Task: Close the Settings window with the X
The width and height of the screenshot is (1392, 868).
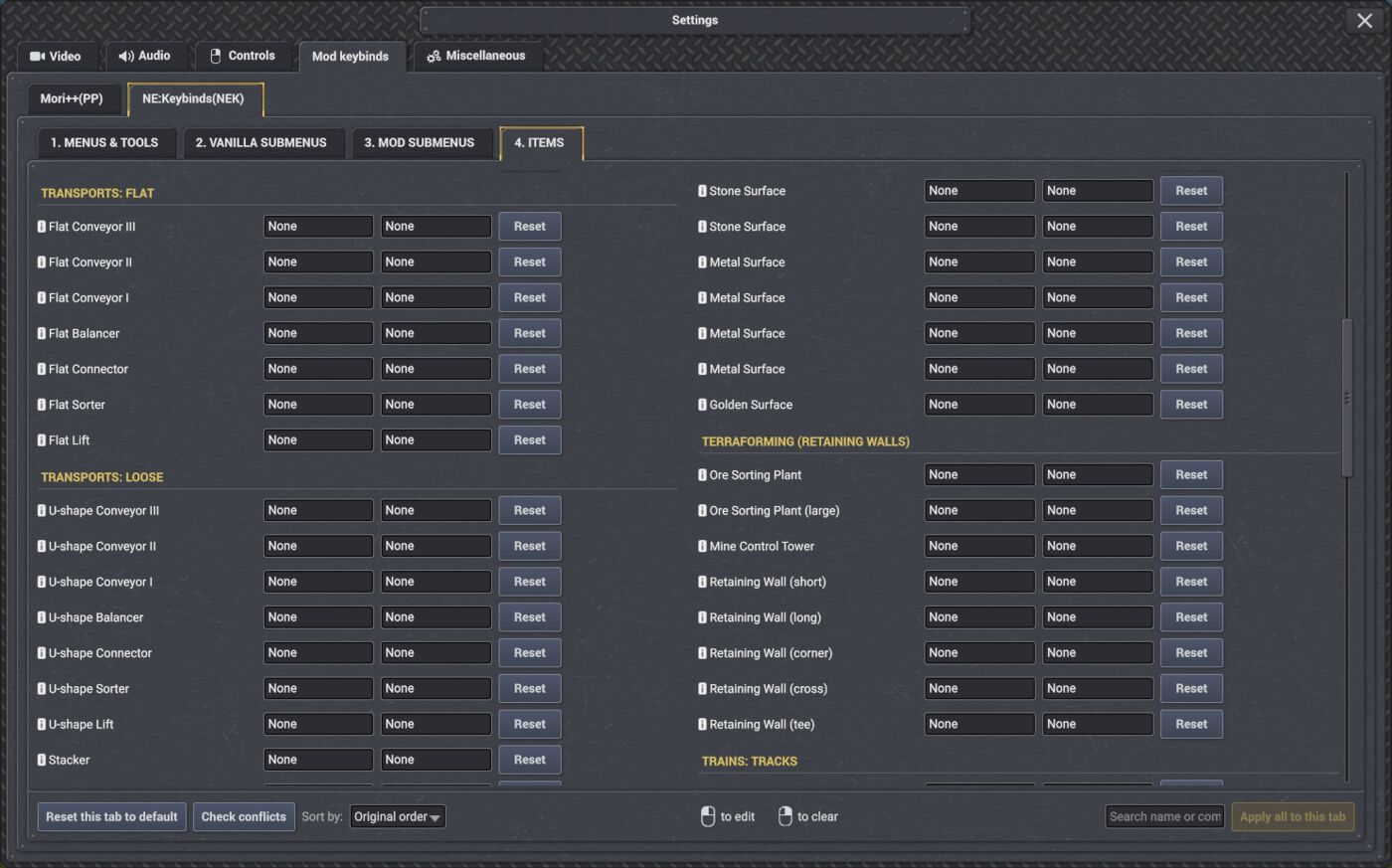Action: coord(1364,21)
